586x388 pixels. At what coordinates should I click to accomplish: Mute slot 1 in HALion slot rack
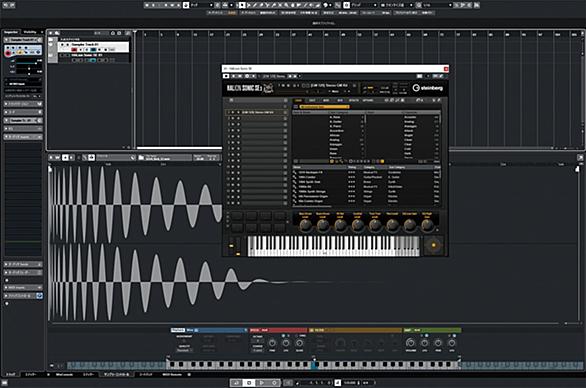(233, 112)
